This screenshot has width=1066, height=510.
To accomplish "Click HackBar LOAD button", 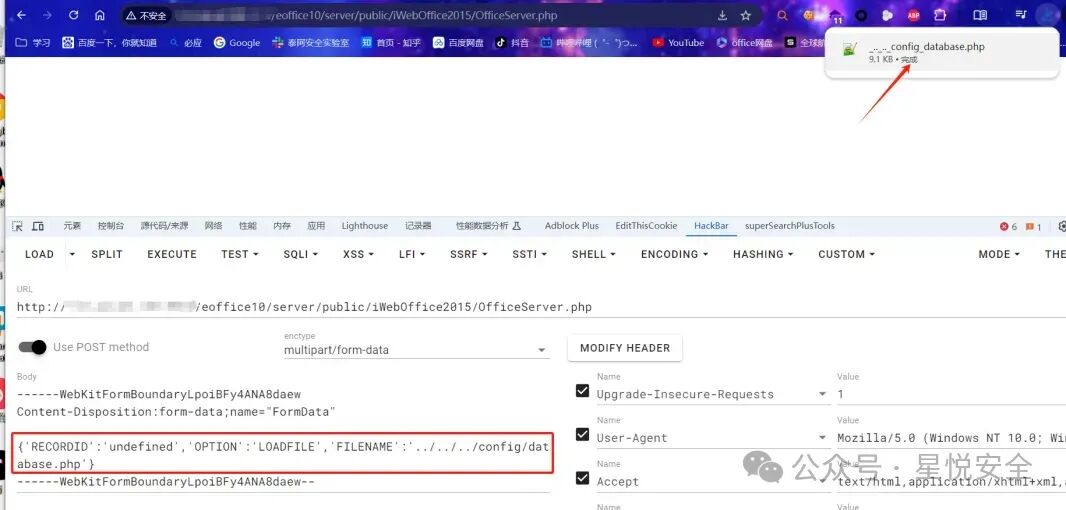I will (39, 254).
